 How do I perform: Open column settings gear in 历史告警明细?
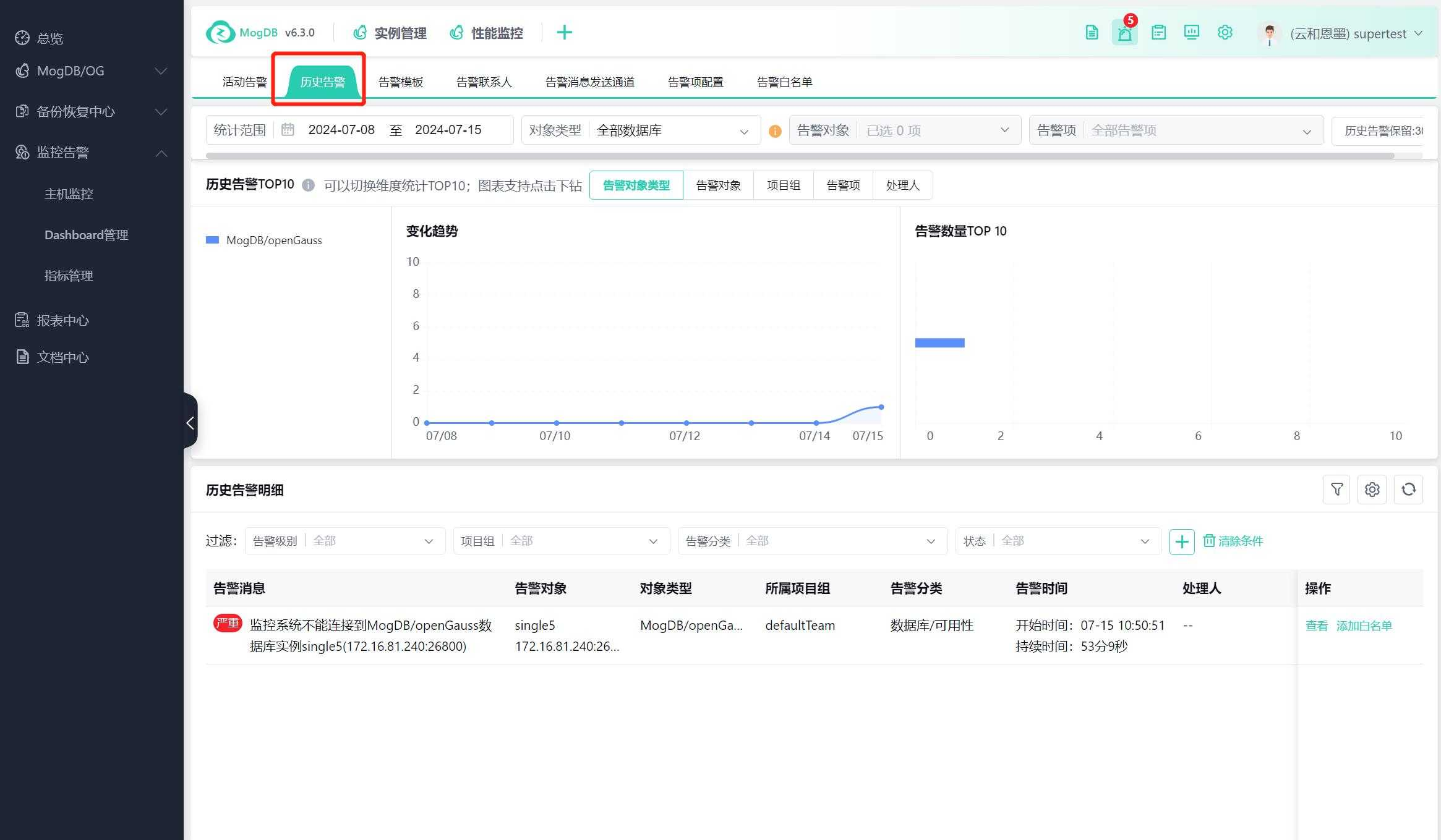(1372, 490)
